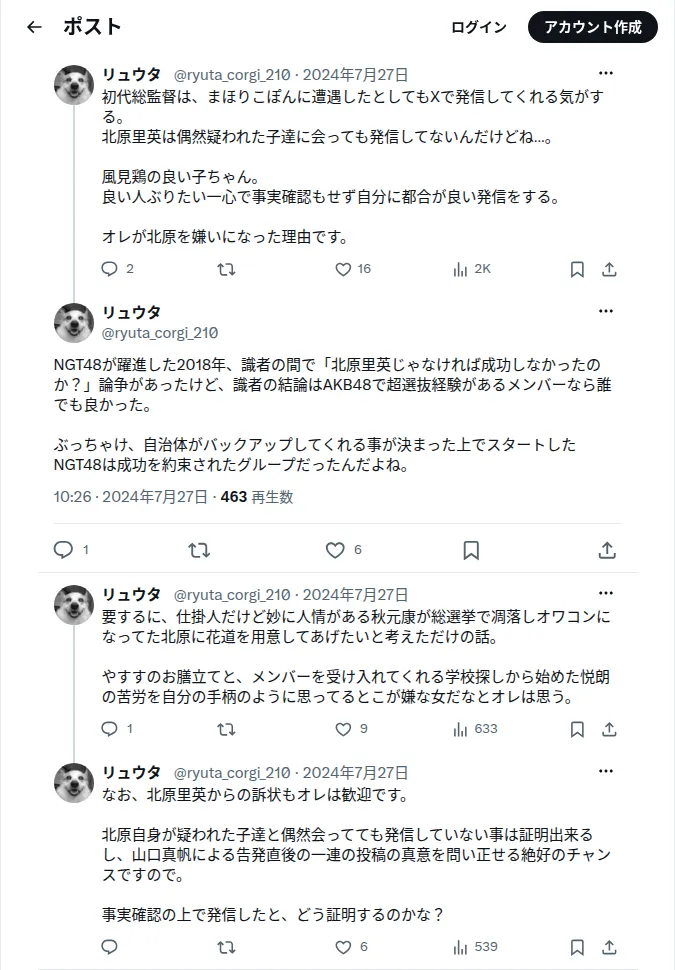Viewport: 675px width, 970px height.
Task: Open the 10:26 · 2024年7月27日 timestamp link
Action: pyautogui.click(x=131, y=497)
